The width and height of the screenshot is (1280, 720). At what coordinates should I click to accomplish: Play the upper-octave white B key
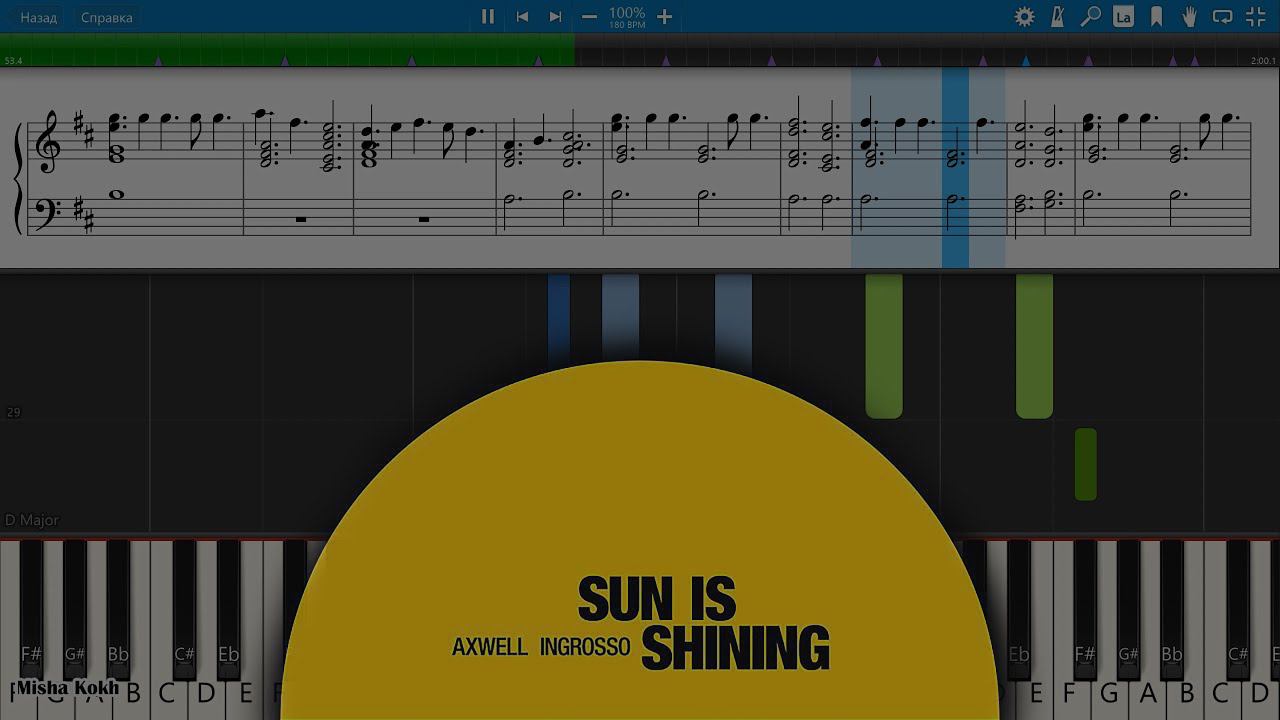1185,692
